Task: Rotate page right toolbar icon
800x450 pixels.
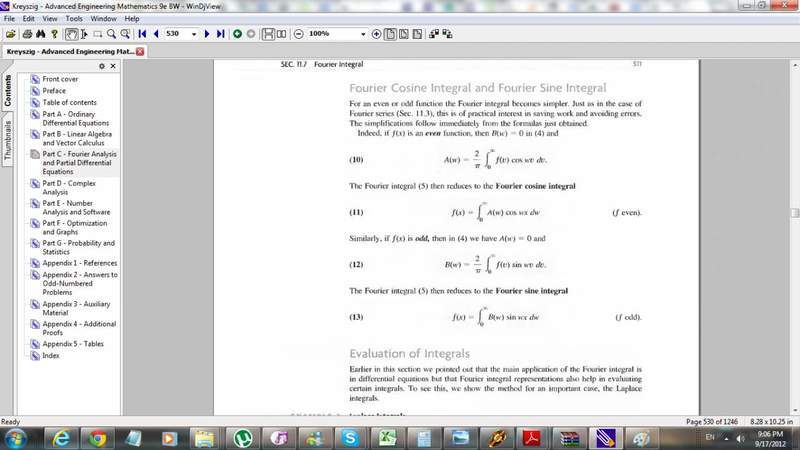Action: pyautogui.click(x=447, y=34)
